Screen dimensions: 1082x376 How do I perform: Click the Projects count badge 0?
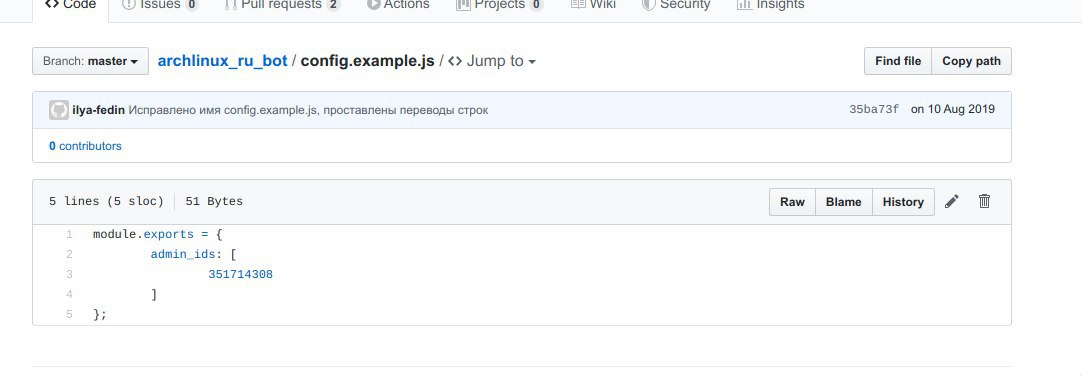(536, 6)
